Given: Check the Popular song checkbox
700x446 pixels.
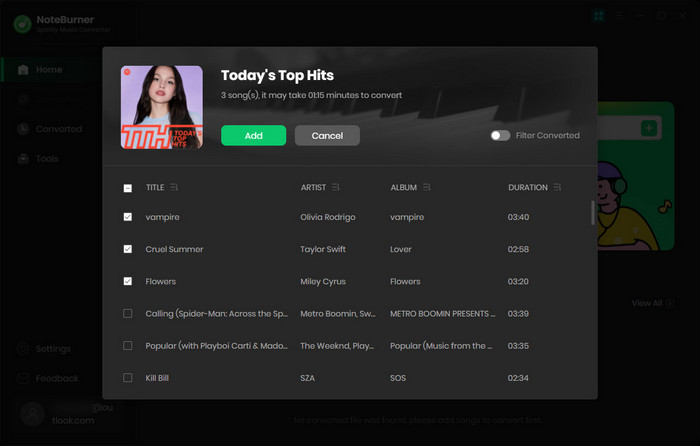Looking at the screenshot, I should (128, 346).
